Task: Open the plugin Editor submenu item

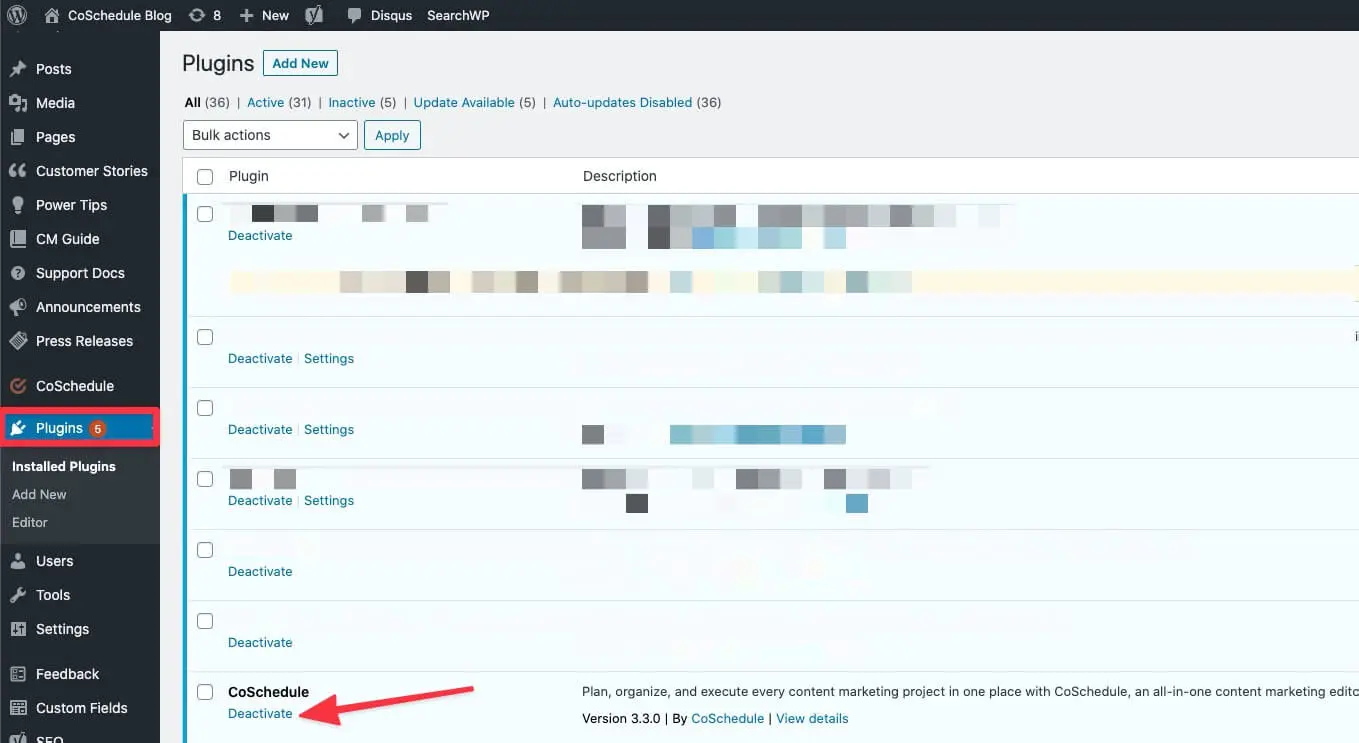Action: click(x=30, y=522)
